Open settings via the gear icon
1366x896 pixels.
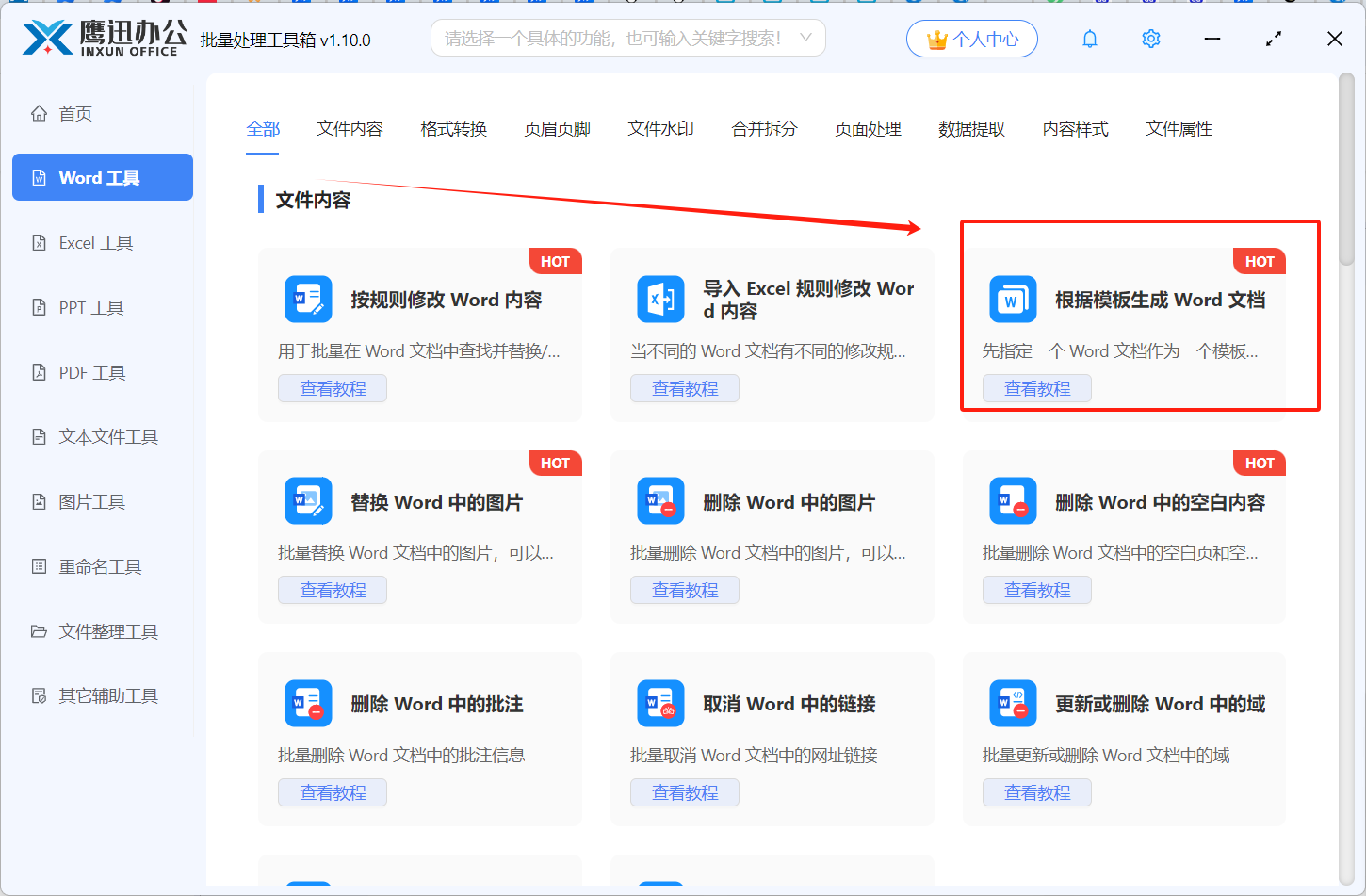pos(1150,39)
